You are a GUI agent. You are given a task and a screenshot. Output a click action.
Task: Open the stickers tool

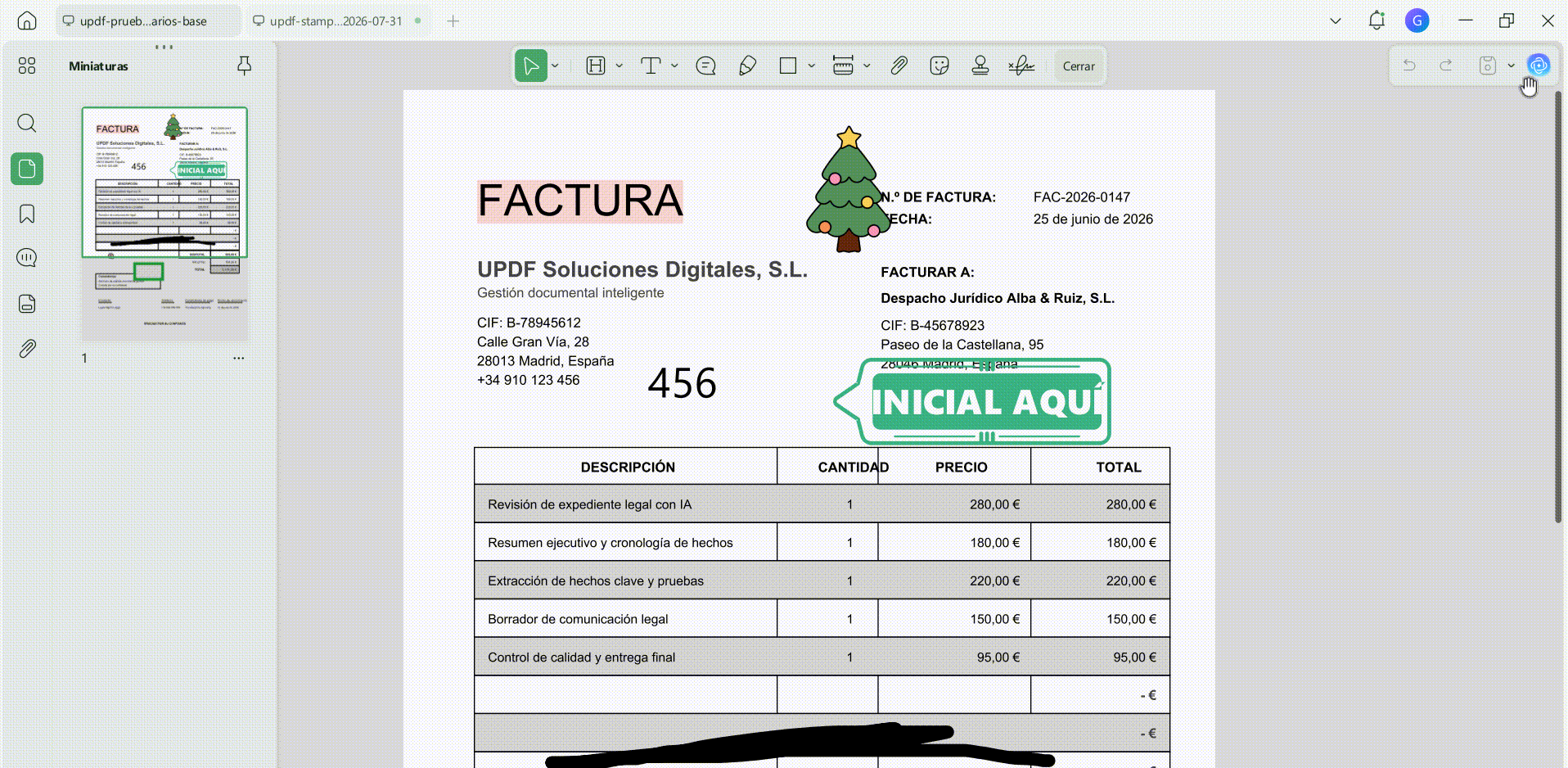coord(939,66)
